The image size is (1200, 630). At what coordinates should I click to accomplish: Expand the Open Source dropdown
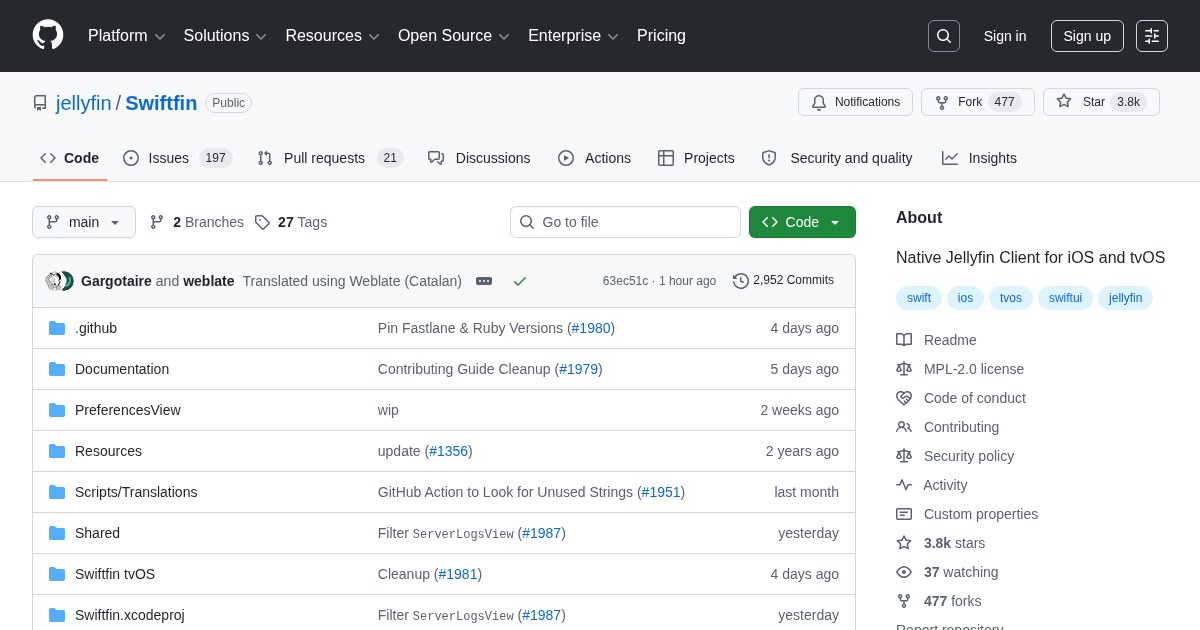pos(454,36)
